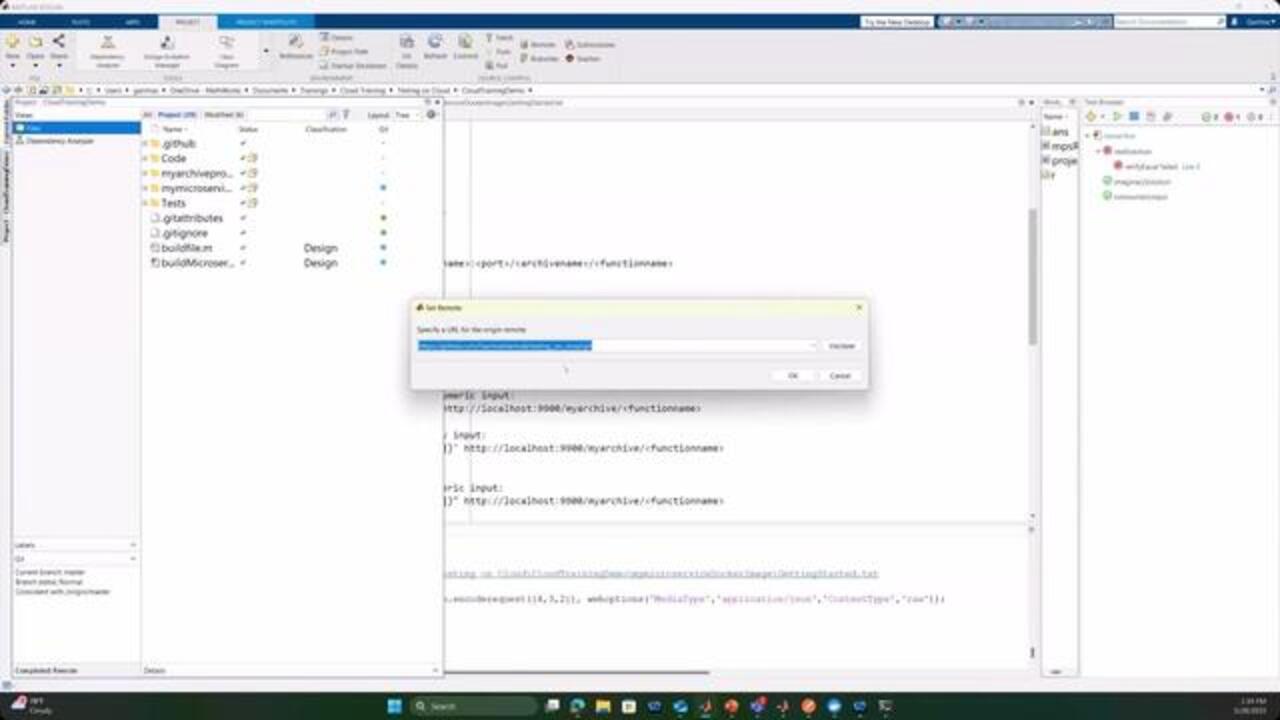Open Git Details in ribbon
The width and height of the screenshot is (1280, 720).
pyautogui.click(x=406, y=46)
